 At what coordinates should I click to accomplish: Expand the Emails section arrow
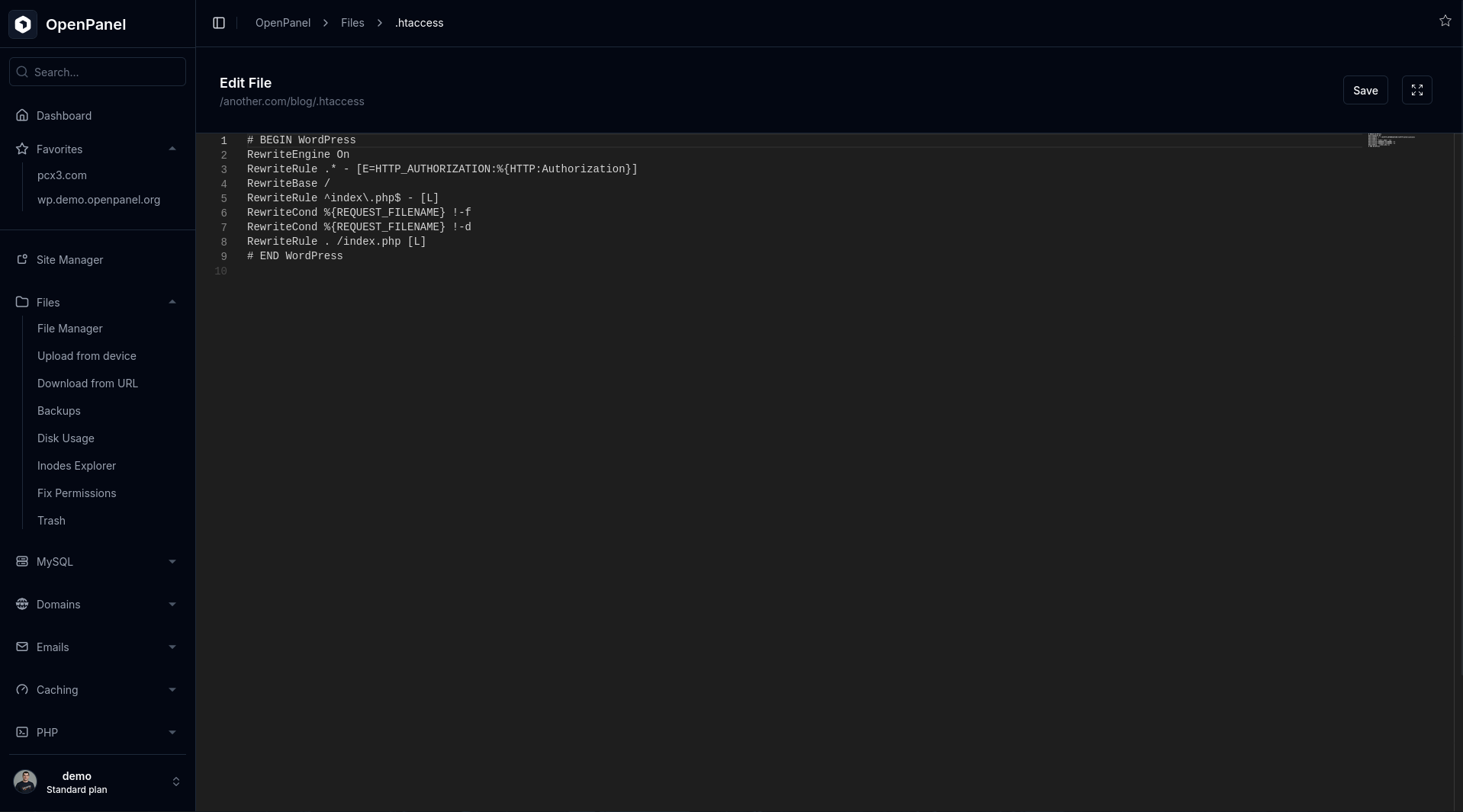pyautogui.click(x=172, y=647)
